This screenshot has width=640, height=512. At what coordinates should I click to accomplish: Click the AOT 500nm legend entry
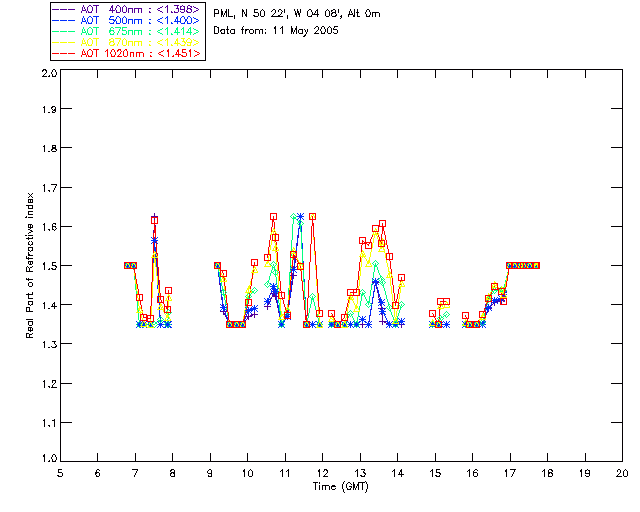point(127,20)
